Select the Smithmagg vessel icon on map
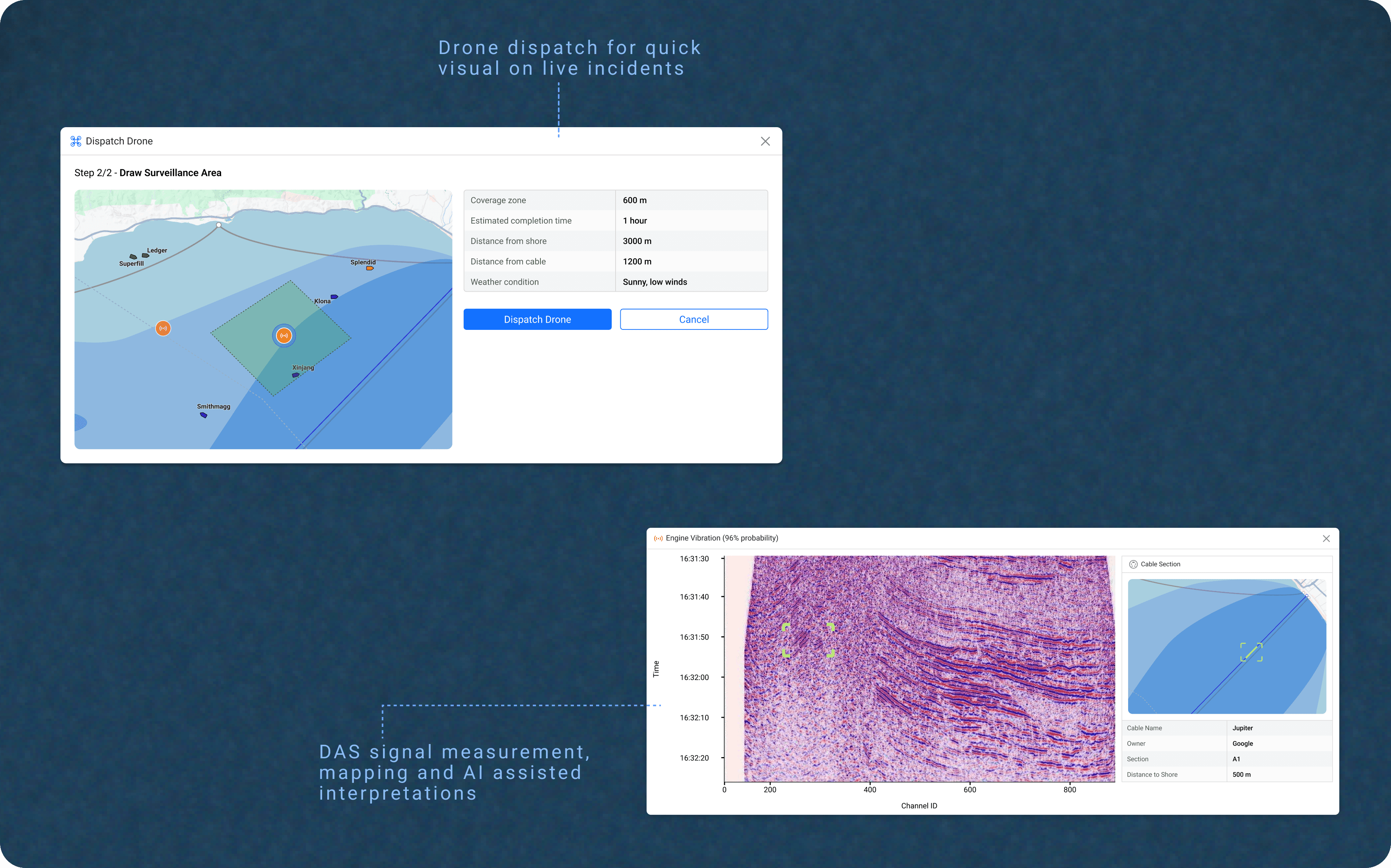This screenshot has width=1391, height=868. 203,415
